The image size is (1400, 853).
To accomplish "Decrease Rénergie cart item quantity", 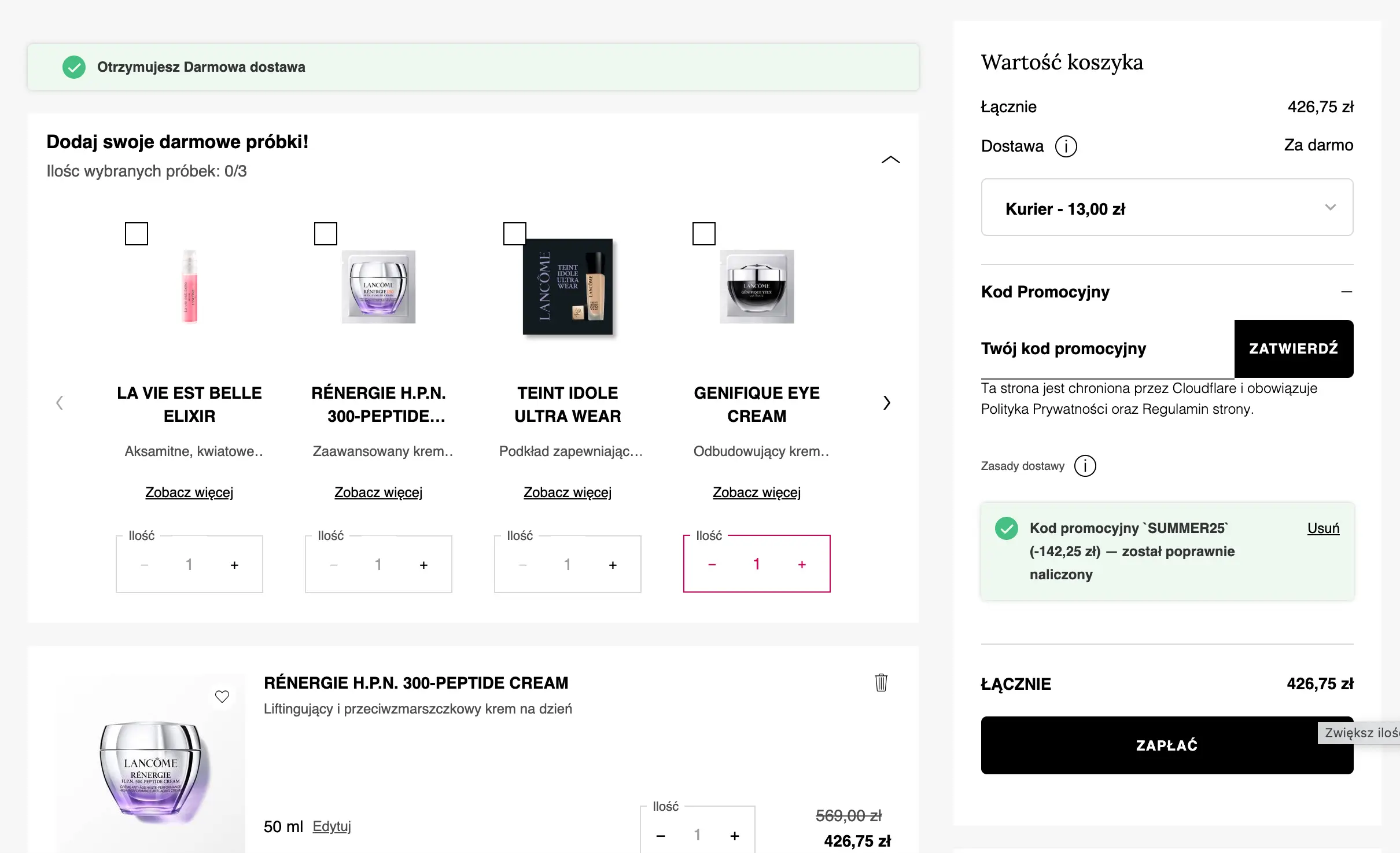I will coord(661,836).
